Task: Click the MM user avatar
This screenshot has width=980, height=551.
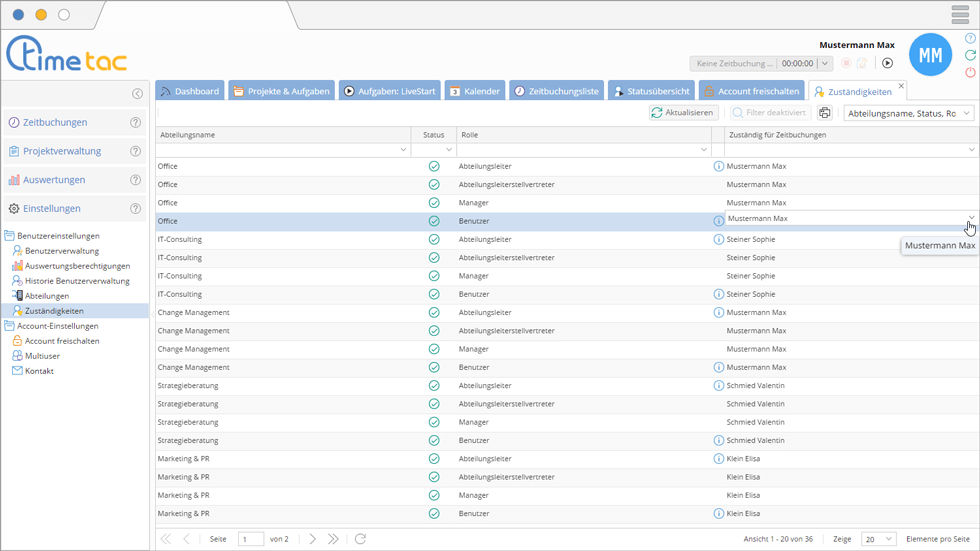Action: pyautogui.click(x=930, y=56)
